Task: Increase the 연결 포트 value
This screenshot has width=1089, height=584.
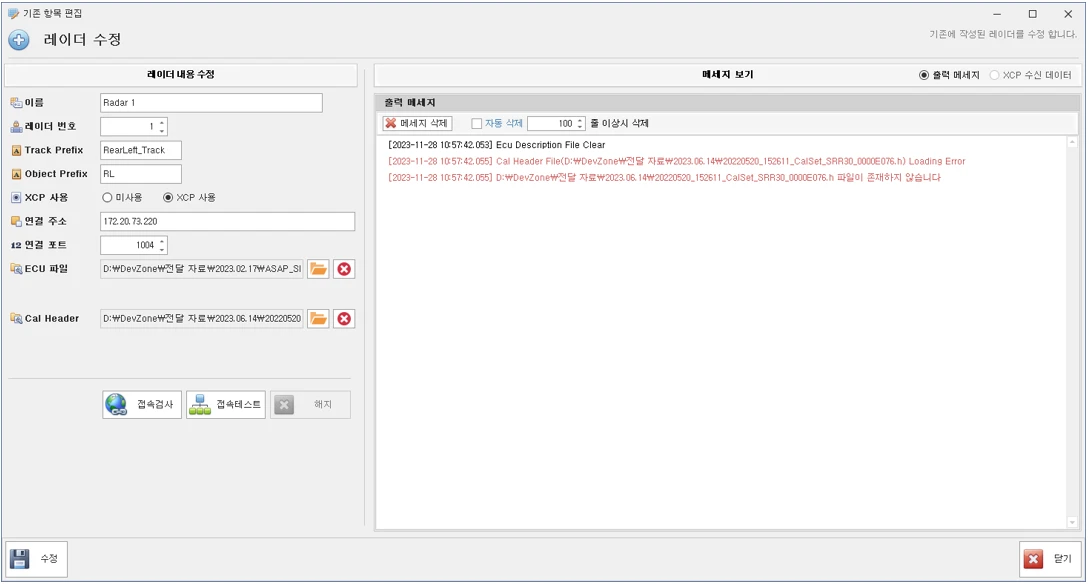Action: pyautogui.click(x=162, y=242)
